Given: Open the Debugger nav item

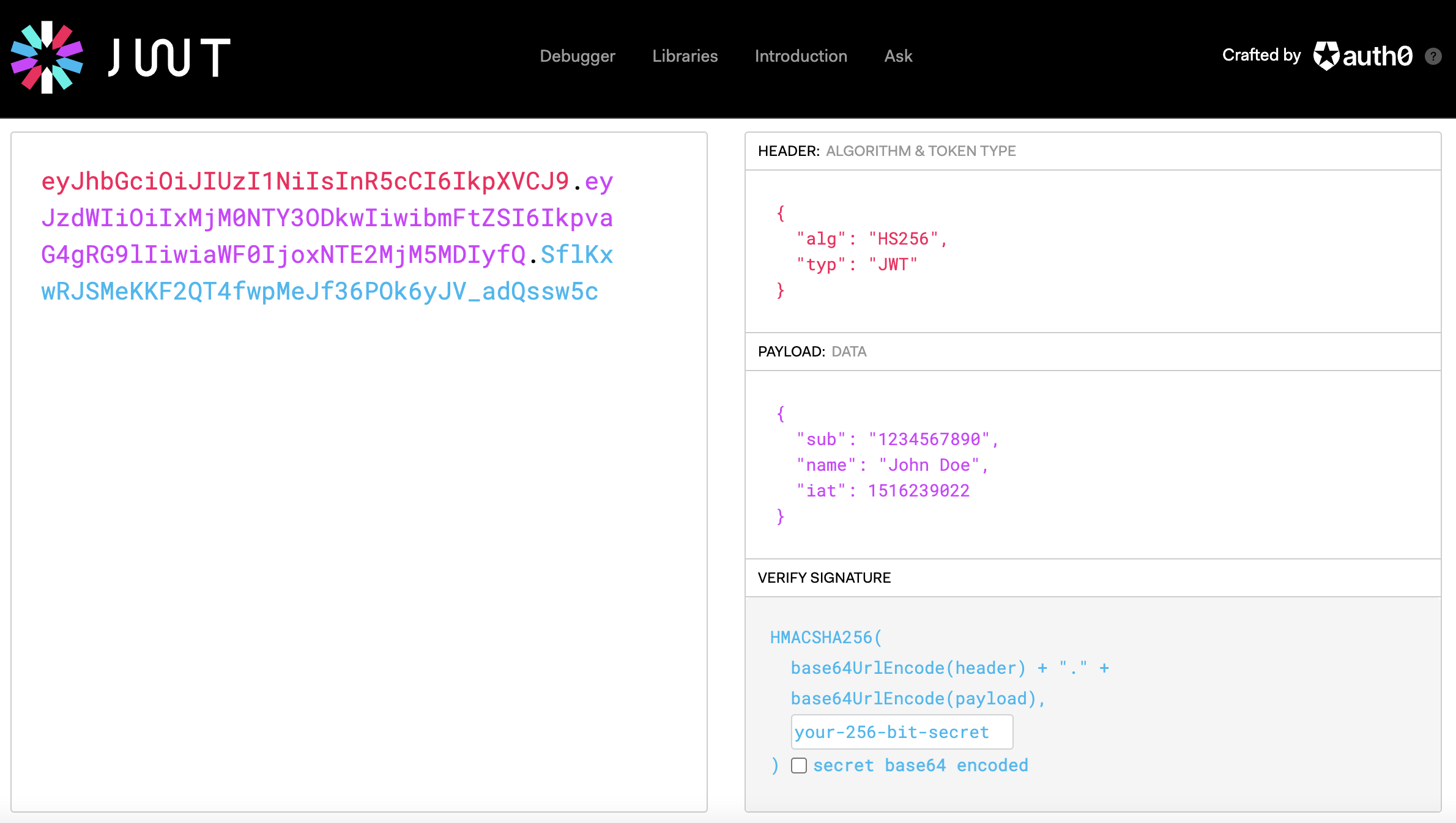Looking at the screenshot, I should pos(577,56).
